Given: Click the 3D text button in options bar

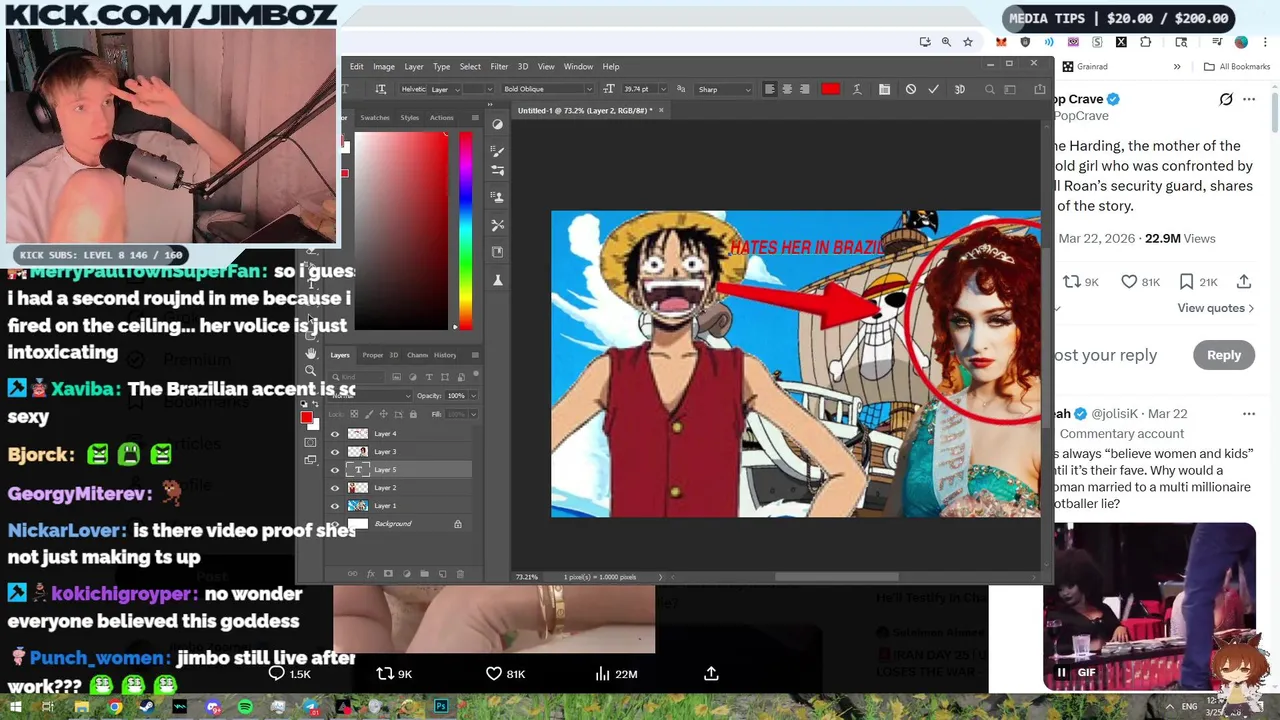Looking at the screenshot, I should pos(959,89).
